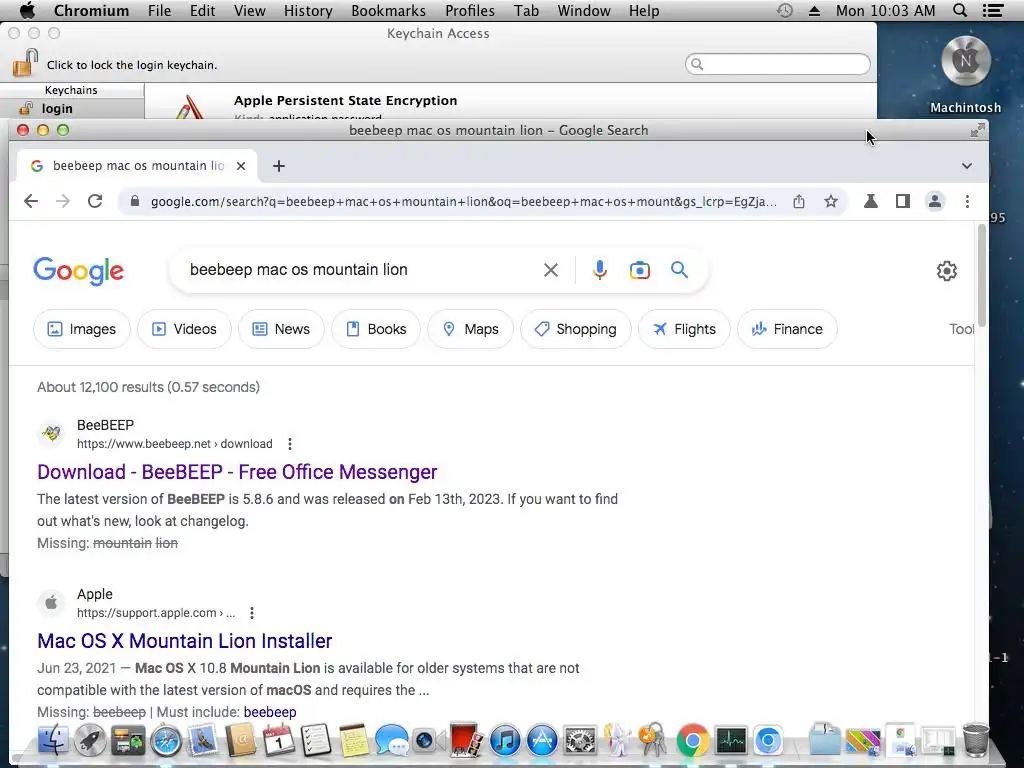The image size is (1024, 768).
Task: Select the beebeep mac os mountain tab
Action: click(x=138, y=166)
